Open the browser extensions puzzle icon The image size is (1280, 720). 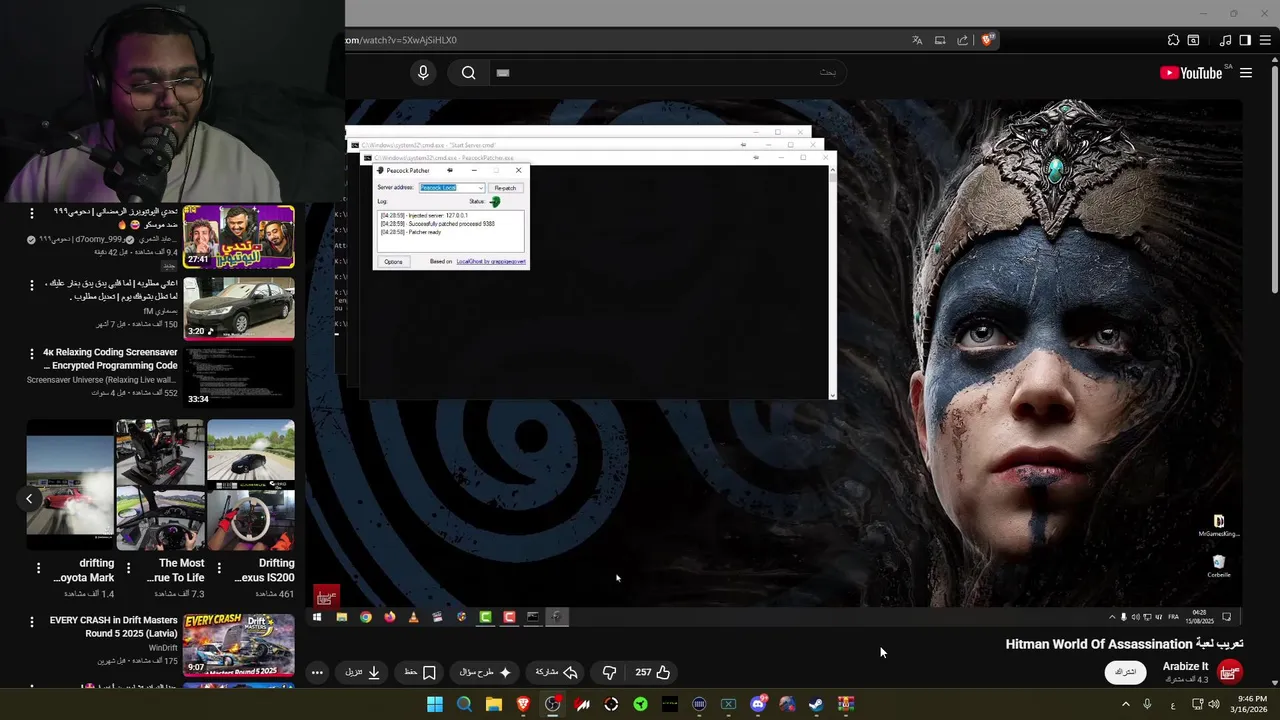(x=1173, y=40)
